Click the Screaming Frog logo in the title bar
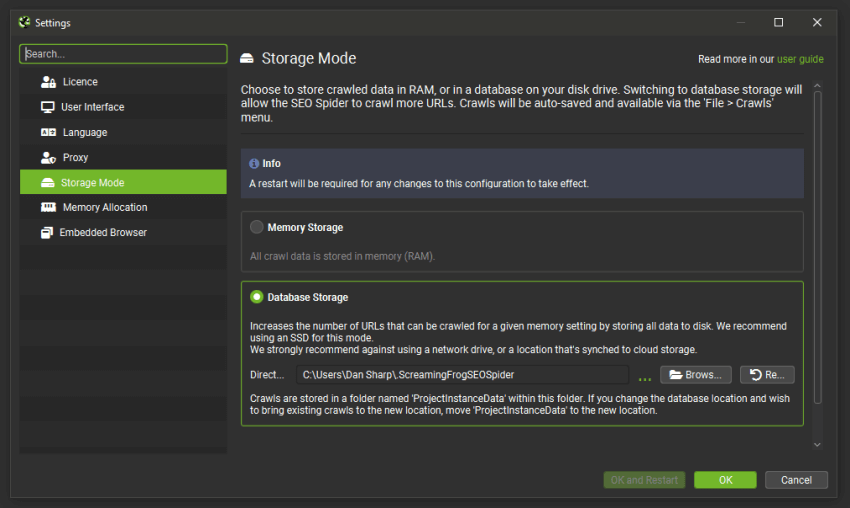850x508 pixels. coord(24,22)
